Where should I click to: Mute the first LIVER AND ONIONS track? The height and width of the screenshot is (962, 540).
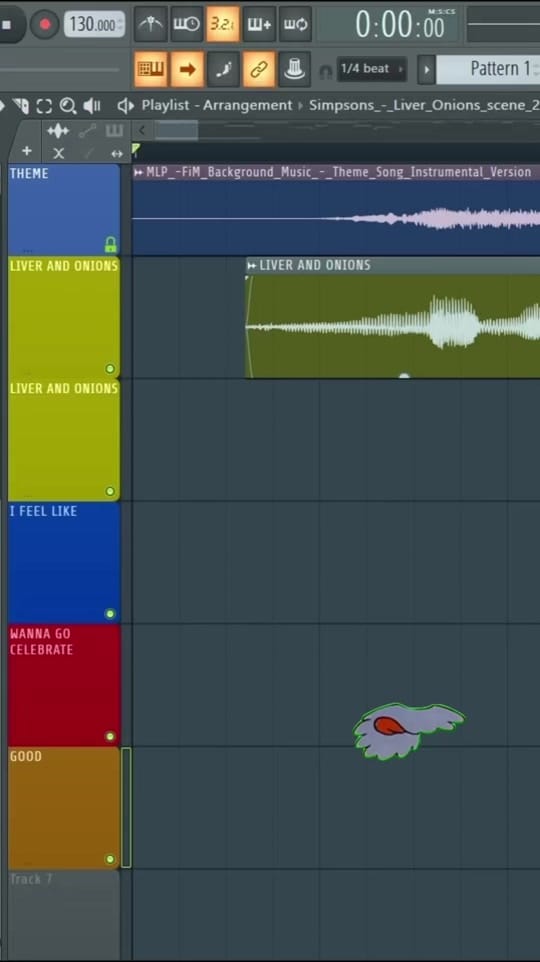110,369
